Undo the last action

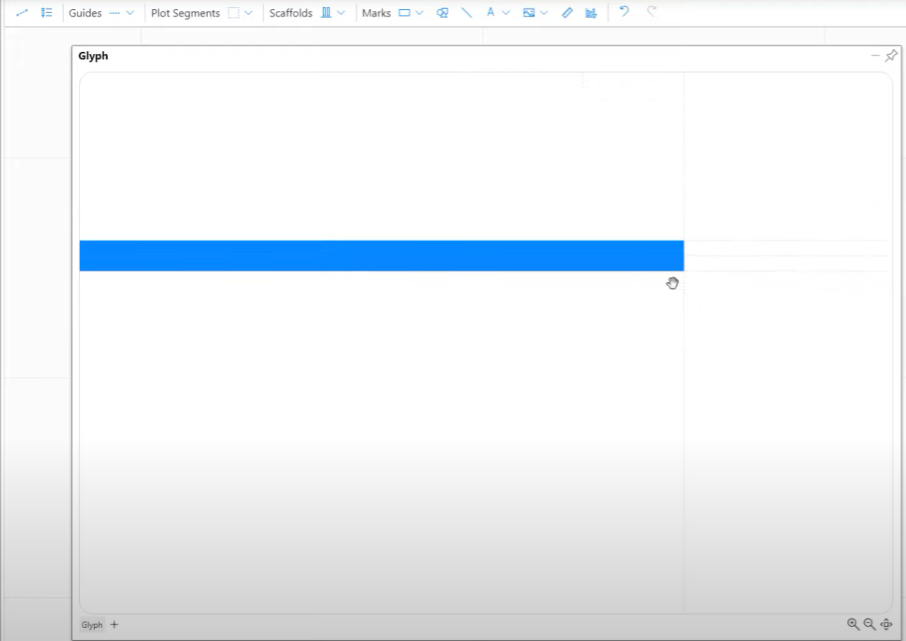(x=624, y=12)
